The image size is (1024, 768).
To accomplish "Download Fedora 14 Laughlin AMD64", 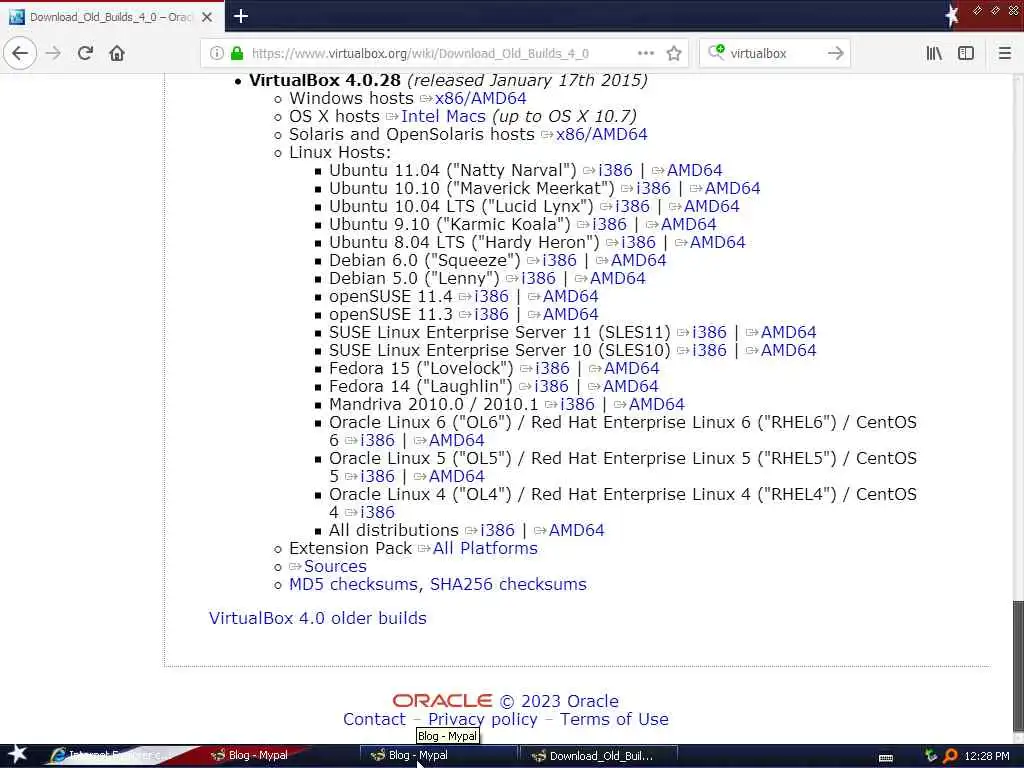I will (630, 387).
